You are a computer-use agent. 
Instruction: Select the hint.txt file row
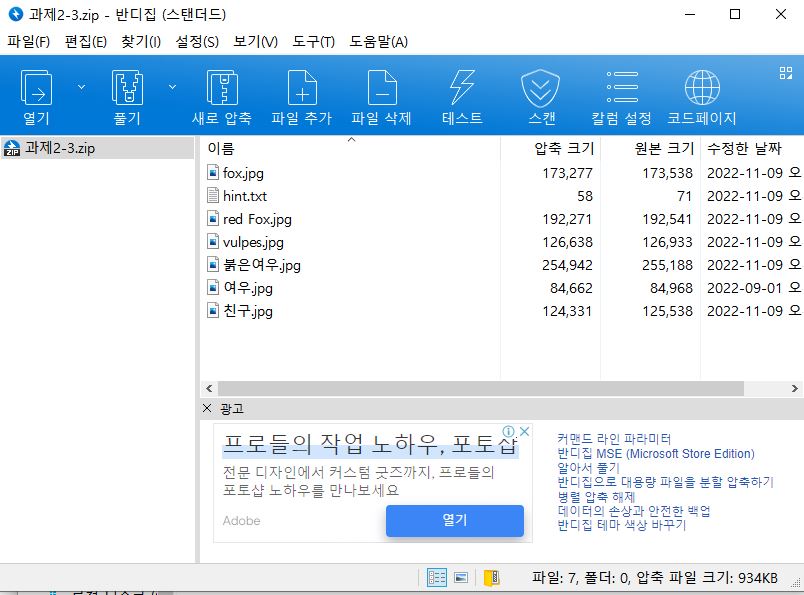point(502,196)
